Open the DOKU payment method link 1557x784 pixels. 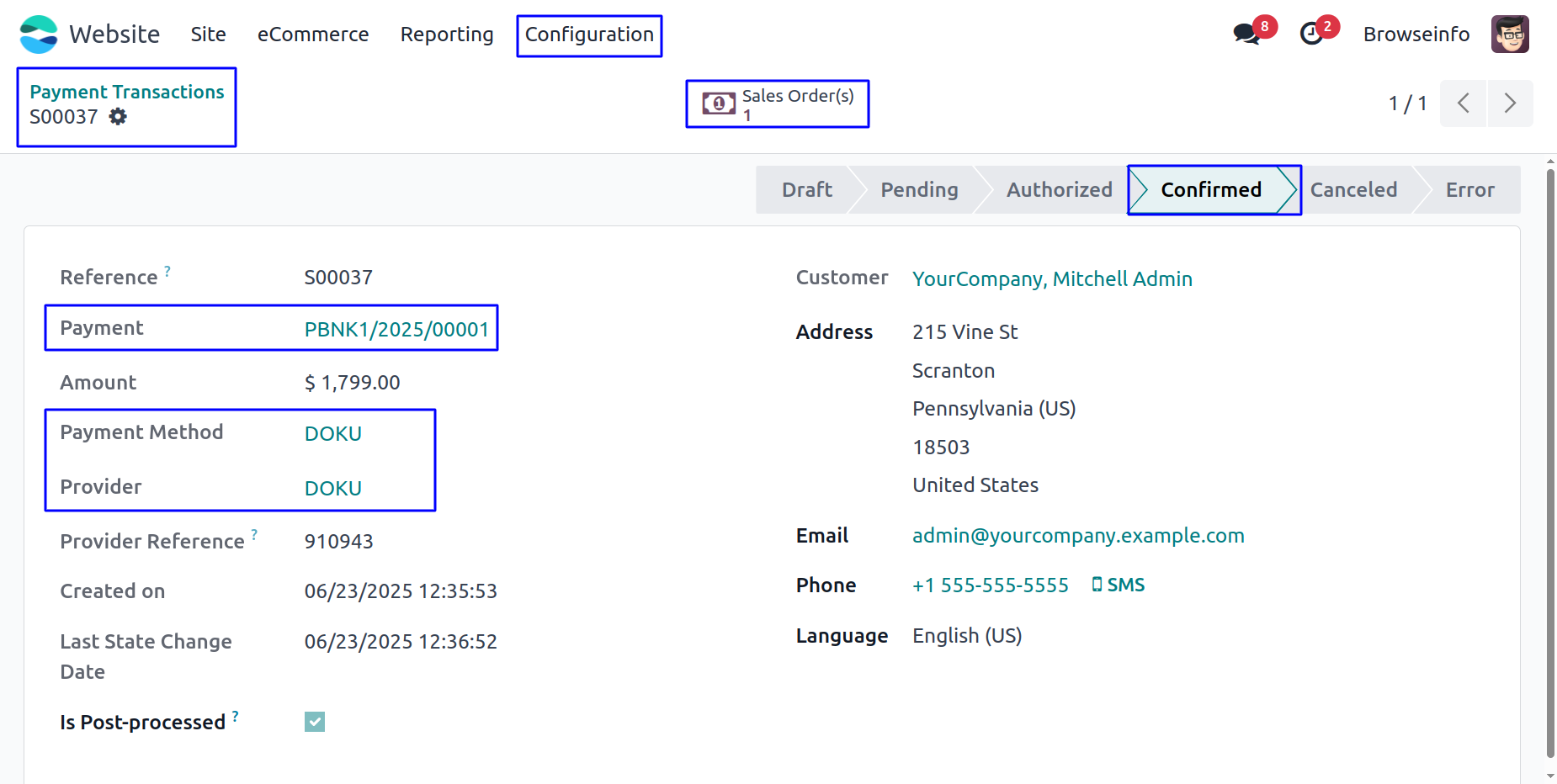pyautogui.click(x=333, y=434)
